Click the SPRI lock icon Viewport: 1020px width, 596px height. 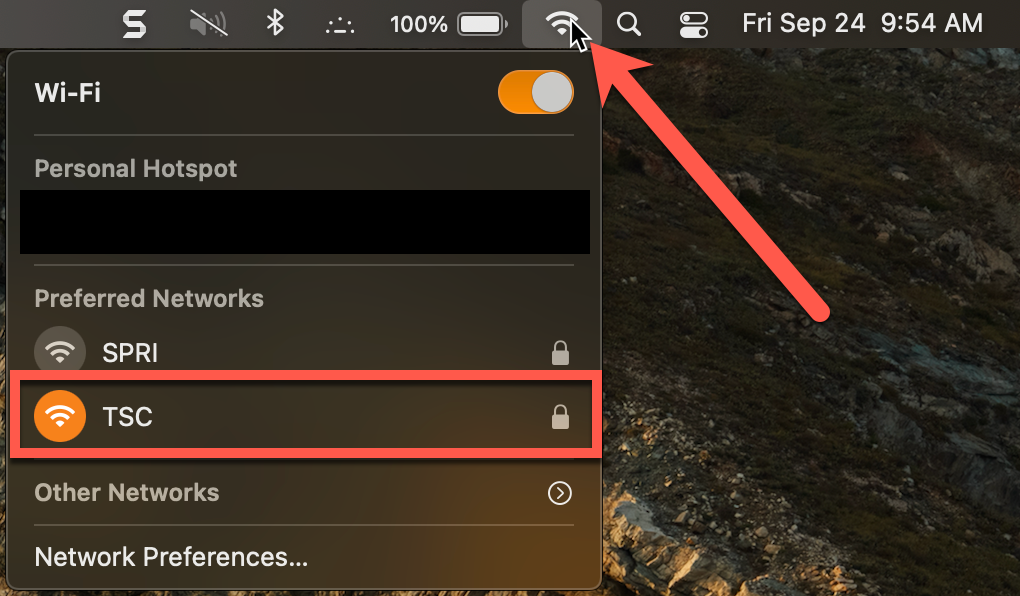tap(560, 352)
